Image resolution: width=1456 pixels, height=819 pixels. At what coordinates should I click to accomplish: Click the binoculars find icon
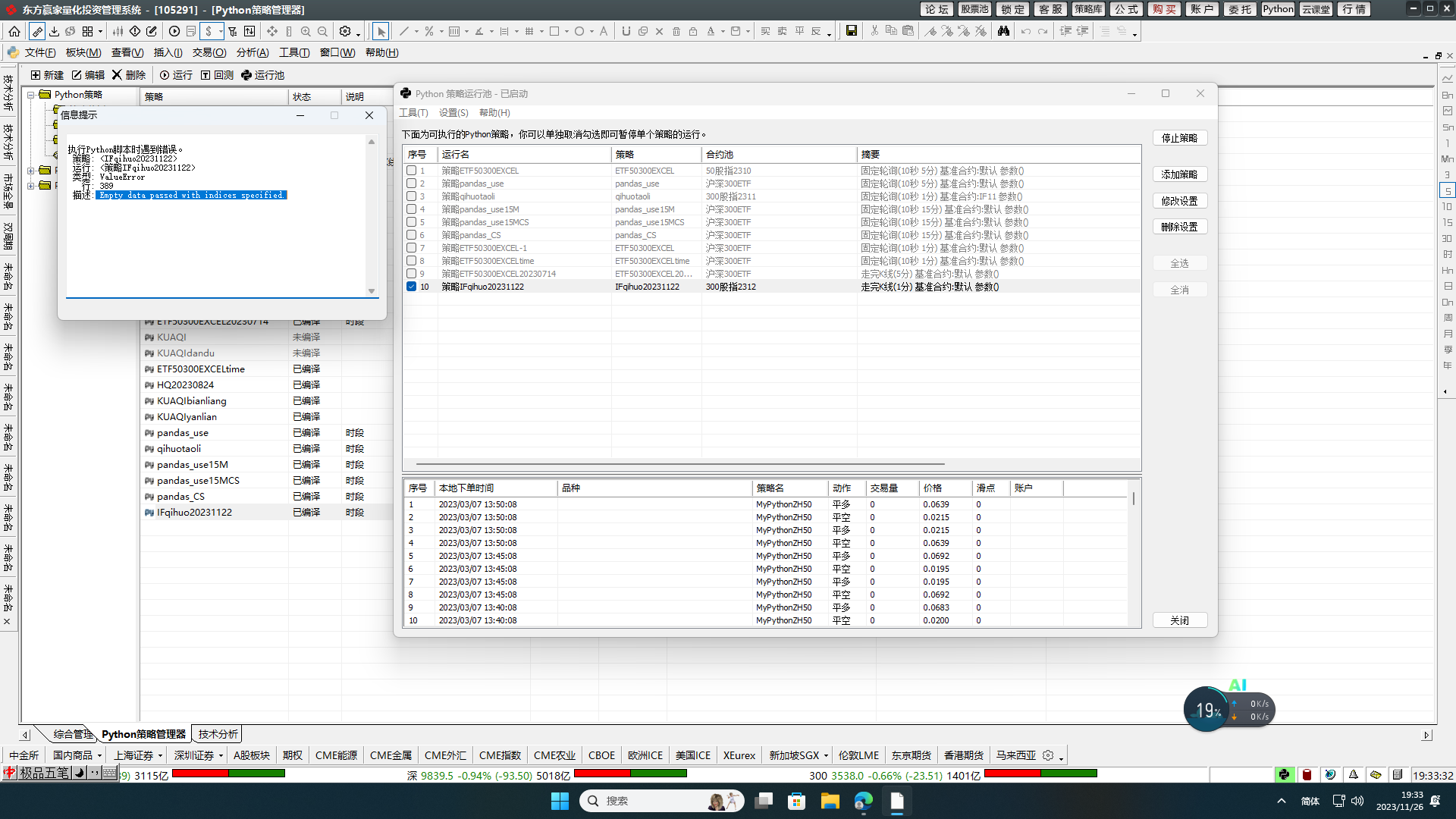click(x=1003, y=31)
